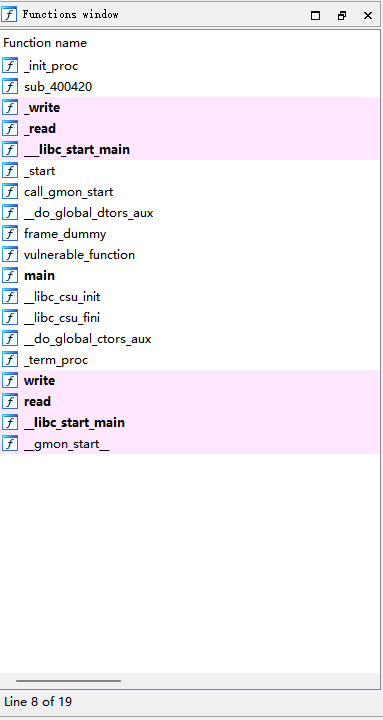383x720 pixels.
Task: Select the _read function name
Action: click(x=40, y=129)
